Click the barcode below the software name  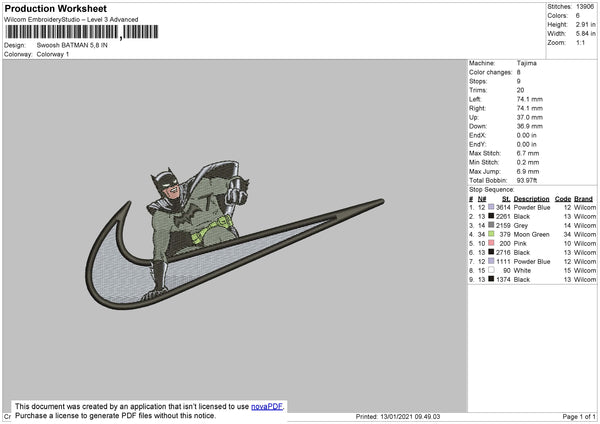point(60,33)
